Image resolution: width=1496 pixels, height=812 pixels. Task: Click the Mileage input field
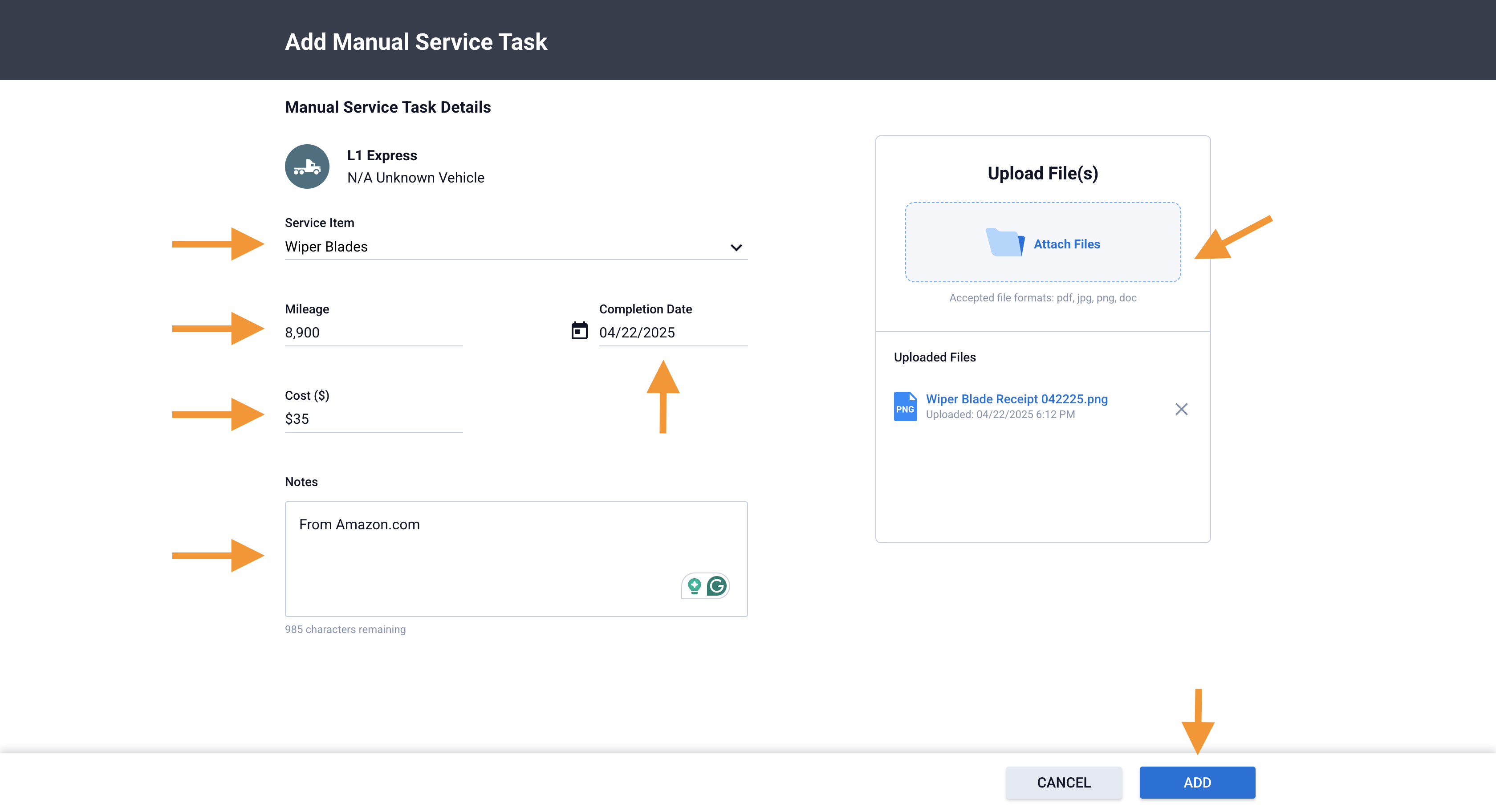point(373,332)
